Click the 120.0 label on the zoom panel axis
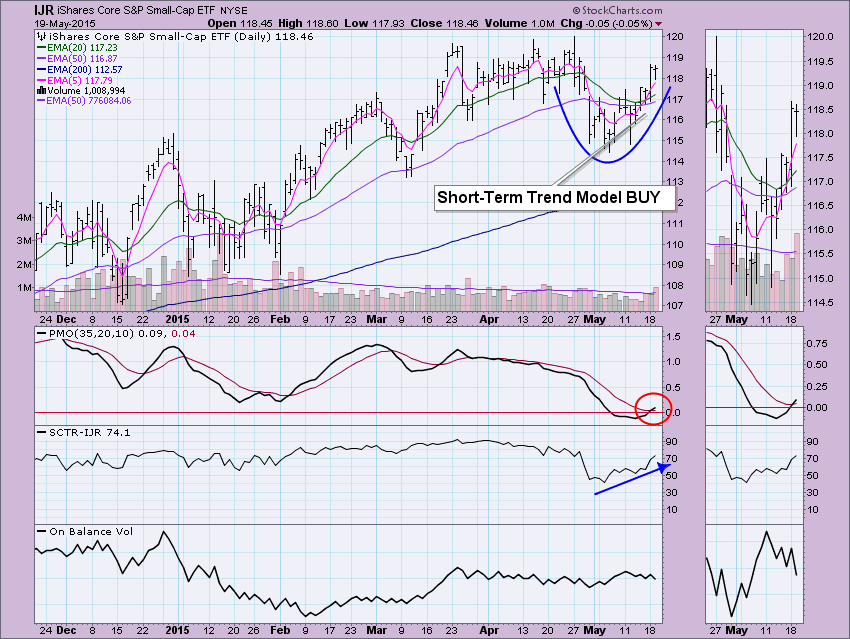Viewport: 850px width, 639px height. [x=820, y=37]
